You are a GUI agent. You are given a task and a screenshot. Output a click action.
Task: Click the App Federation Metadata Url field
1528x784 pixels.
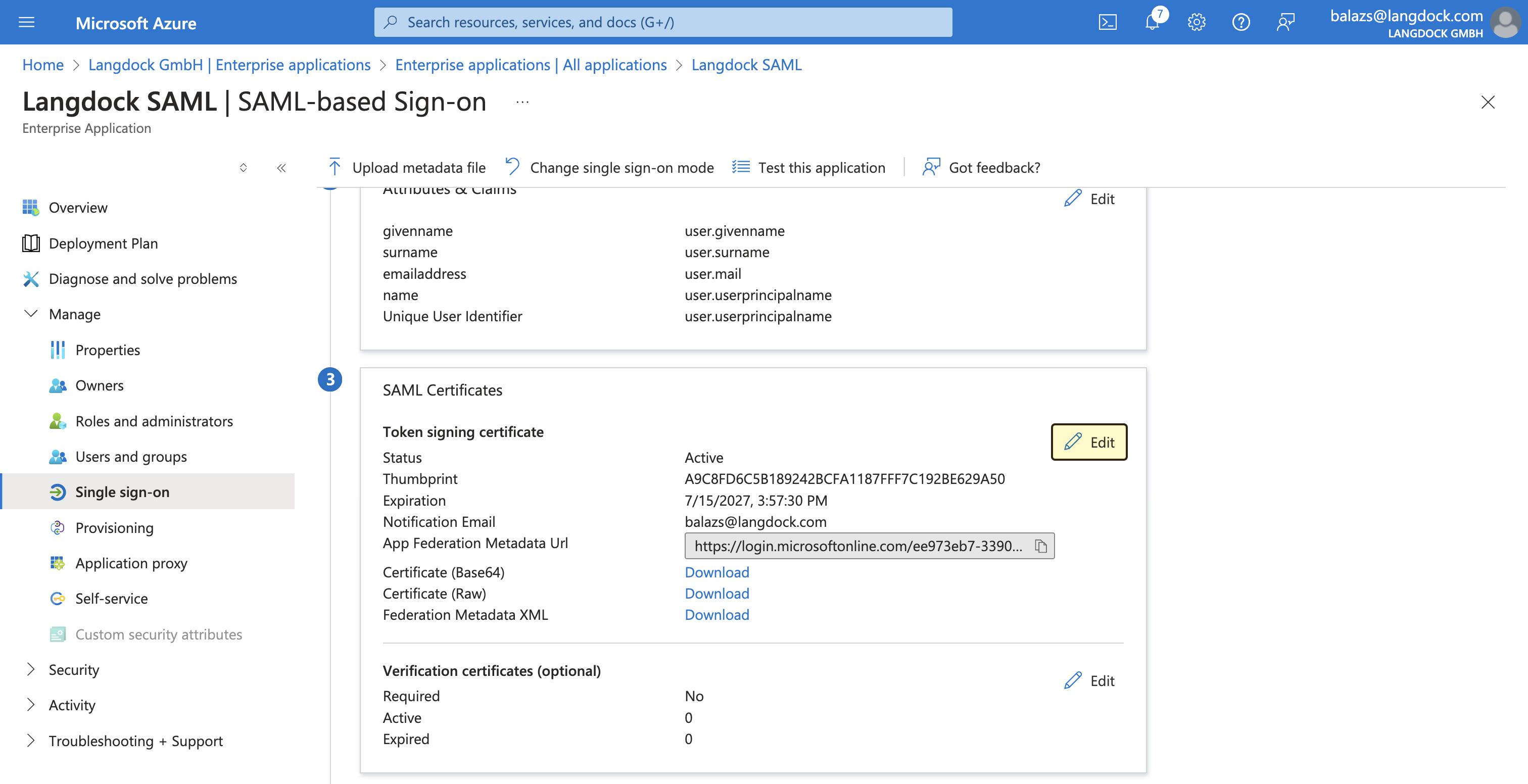tap(869, 546)
